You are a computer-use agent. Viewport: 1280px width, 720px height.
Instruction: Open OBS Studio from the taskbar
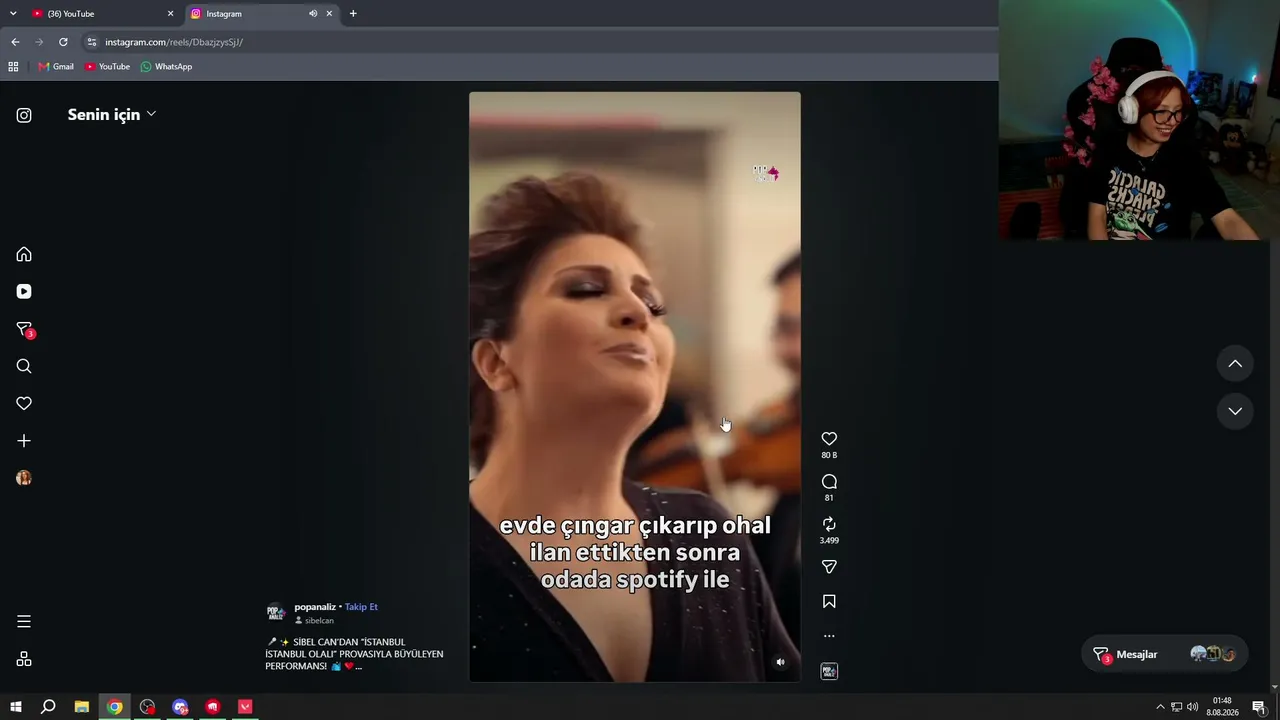coord(148,707)
